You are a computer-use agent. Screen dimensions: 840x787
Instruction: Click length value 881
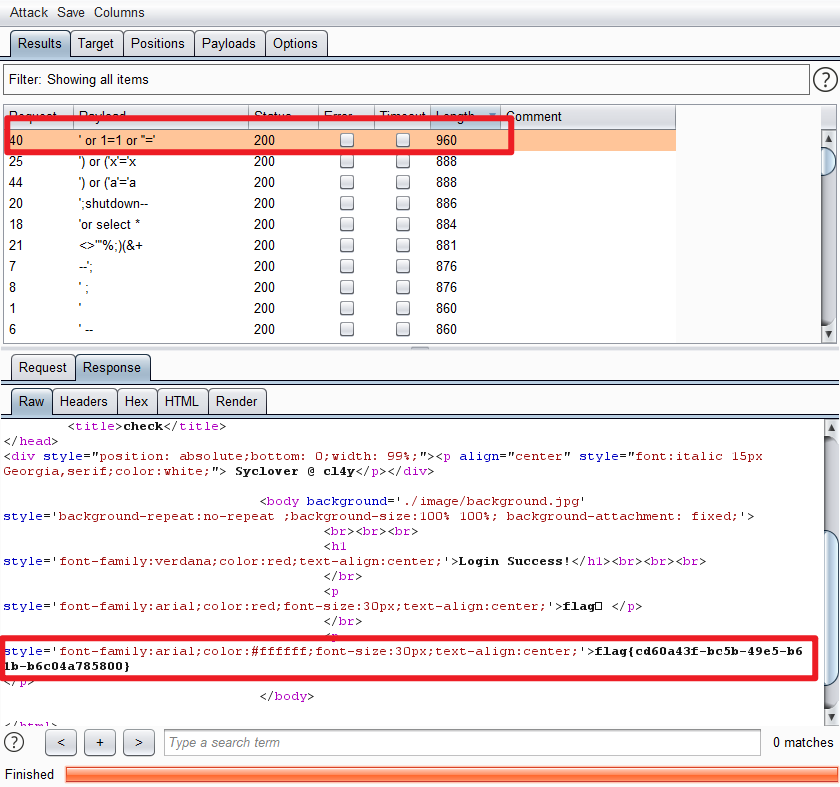[446, 245]
